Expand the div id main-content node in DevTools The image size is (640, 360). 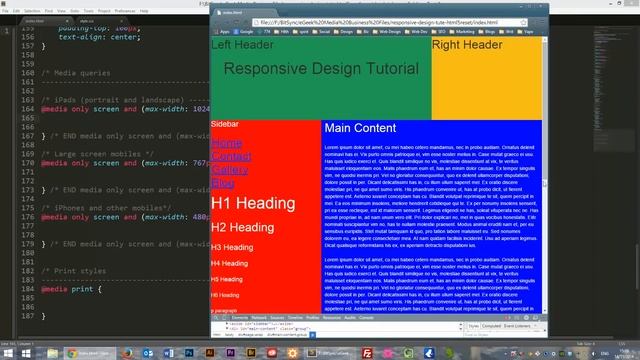227,329
